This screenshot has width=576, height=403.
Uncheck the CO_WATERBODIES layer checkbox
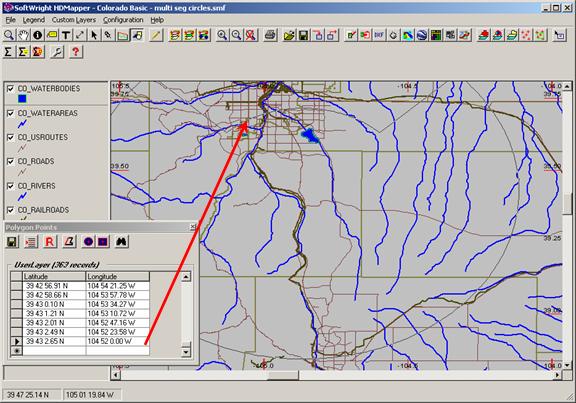tap(10, 89)
